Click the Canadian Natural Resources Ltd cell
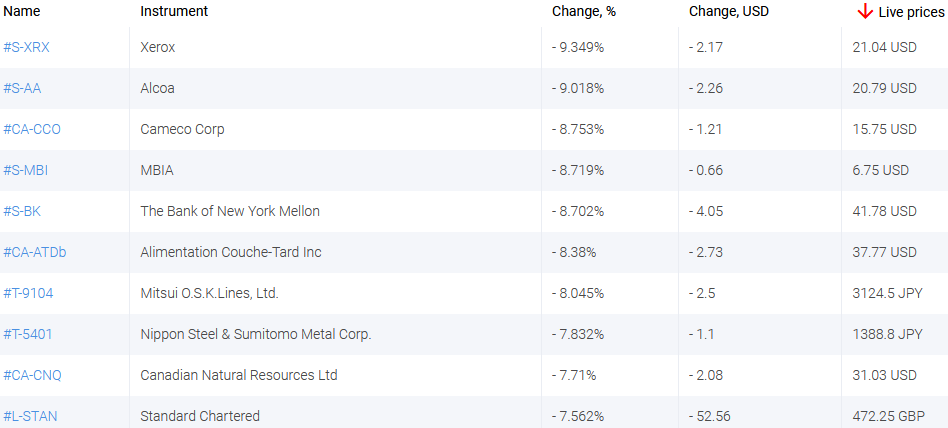Screen dimensions: 948x428 point(239,375)
